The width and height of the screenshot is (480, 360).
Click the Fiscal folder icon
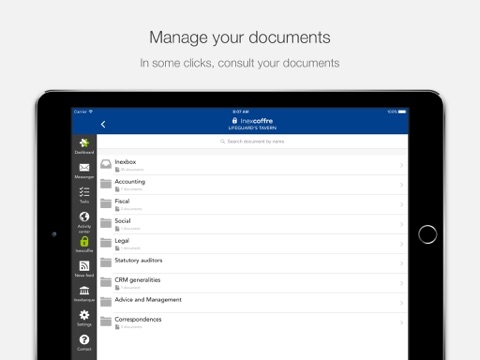pyautogui.click(x=106, y=203)
